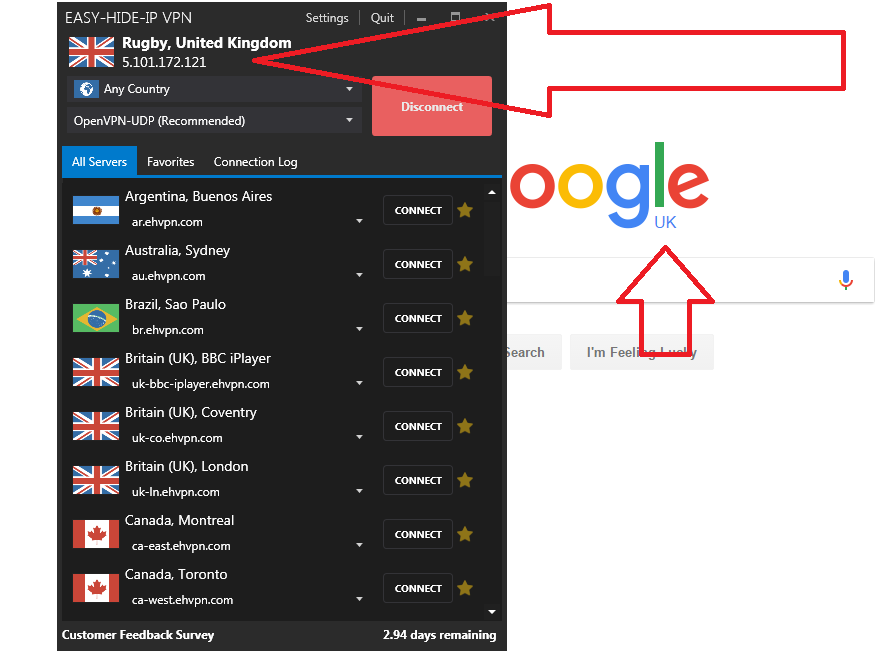The width and height of the screenshot is (875, 651).
Task: Expand the ar.ehvpn.com address dropdown
Action: (359, 221)
